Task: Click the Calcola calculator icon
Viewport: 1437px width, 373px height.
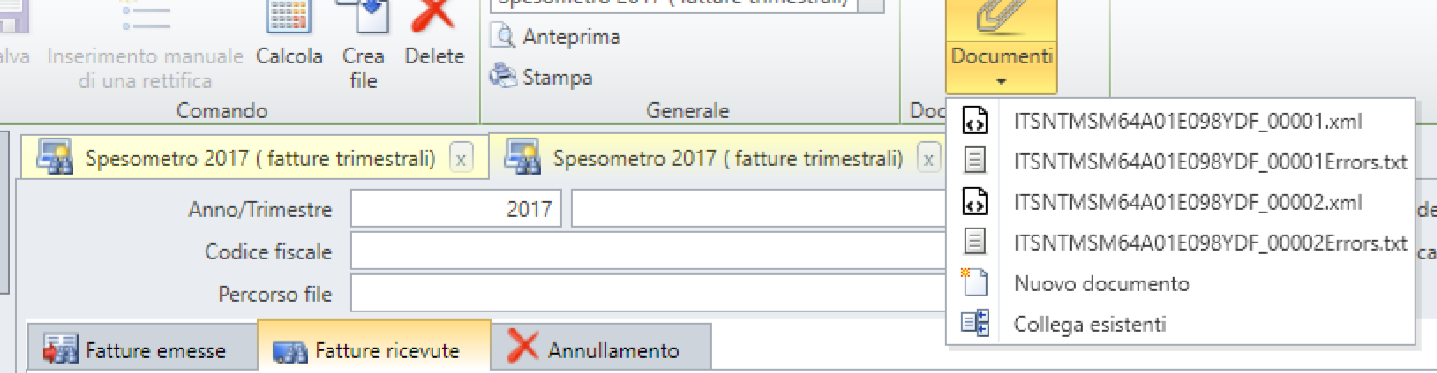Action: (289, 18)
